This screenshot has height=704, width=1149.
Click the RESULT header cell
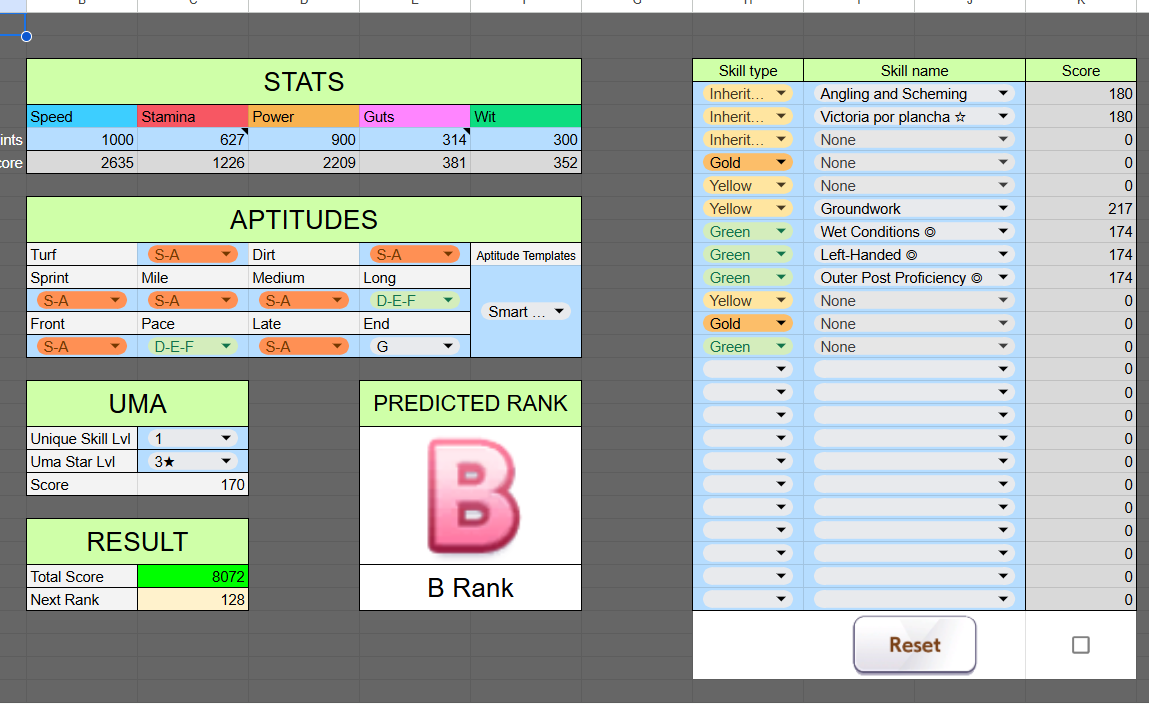[x=138, y=542]
